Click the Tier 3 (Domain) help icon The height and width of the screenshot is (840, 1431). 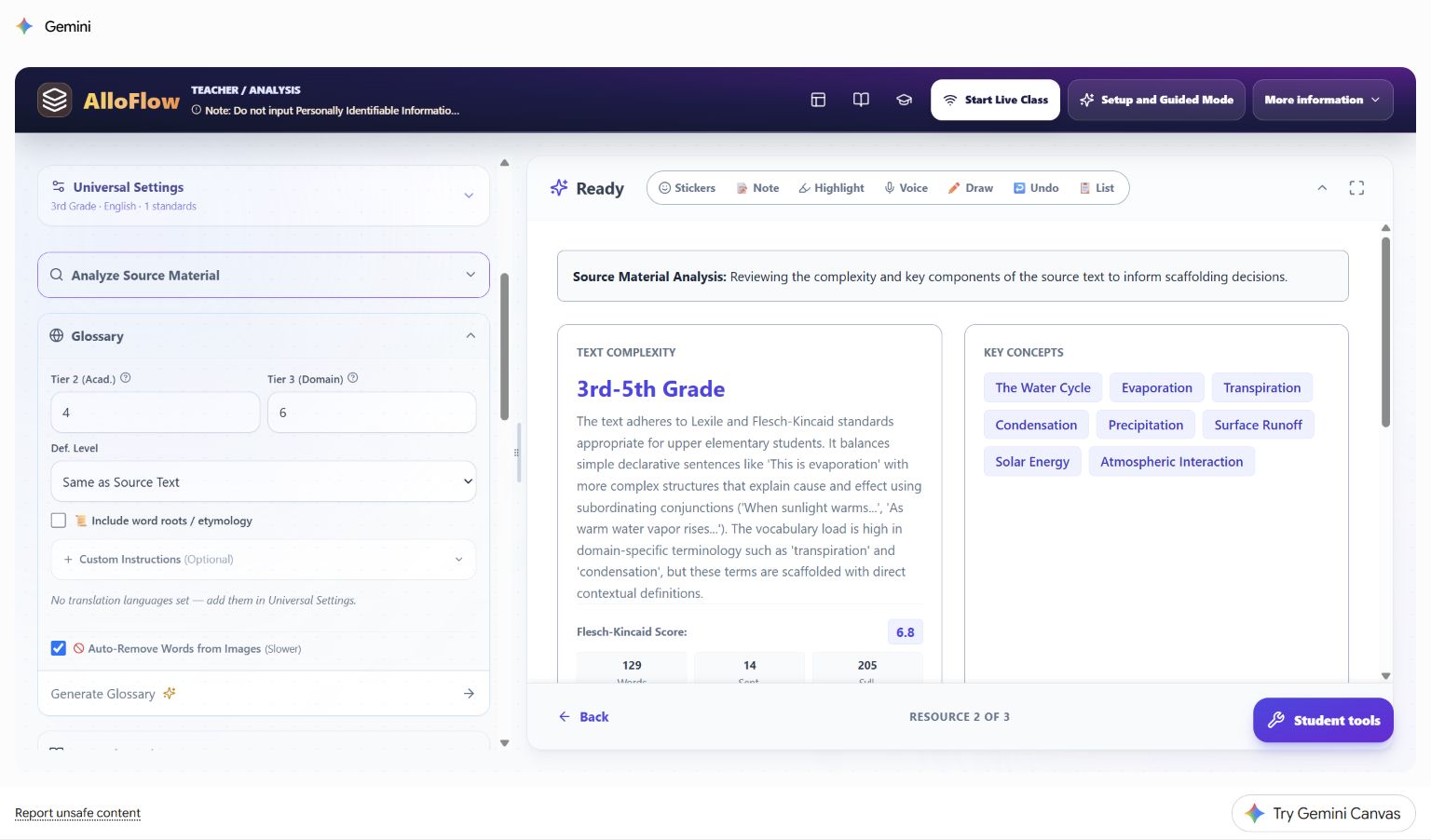352,378
